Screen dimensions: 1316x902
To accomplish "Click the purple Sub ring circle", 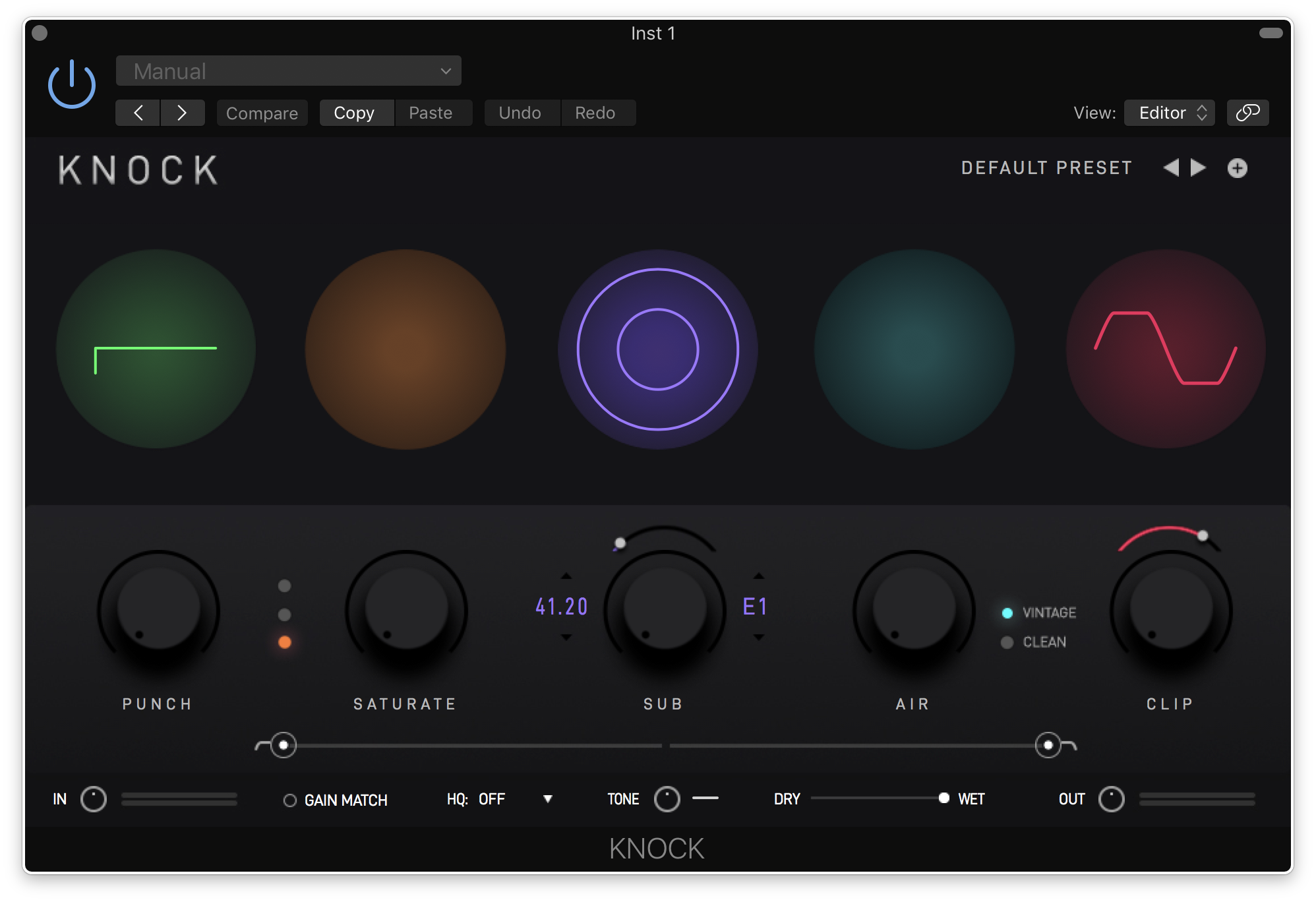I will click(657, 349).
